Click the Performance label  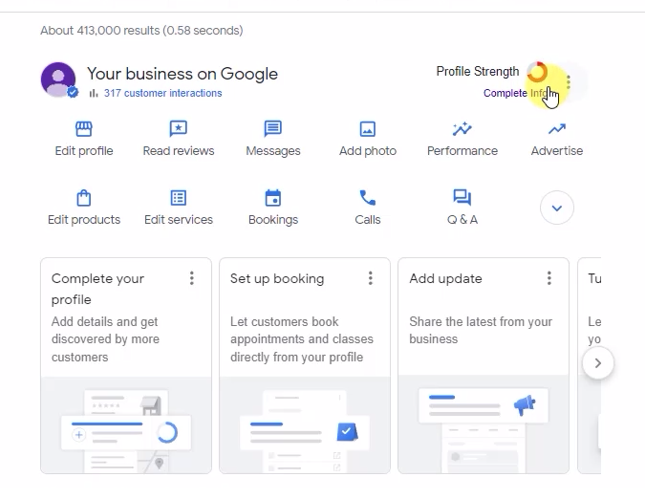pyautogui.click(x=462, y=151)
